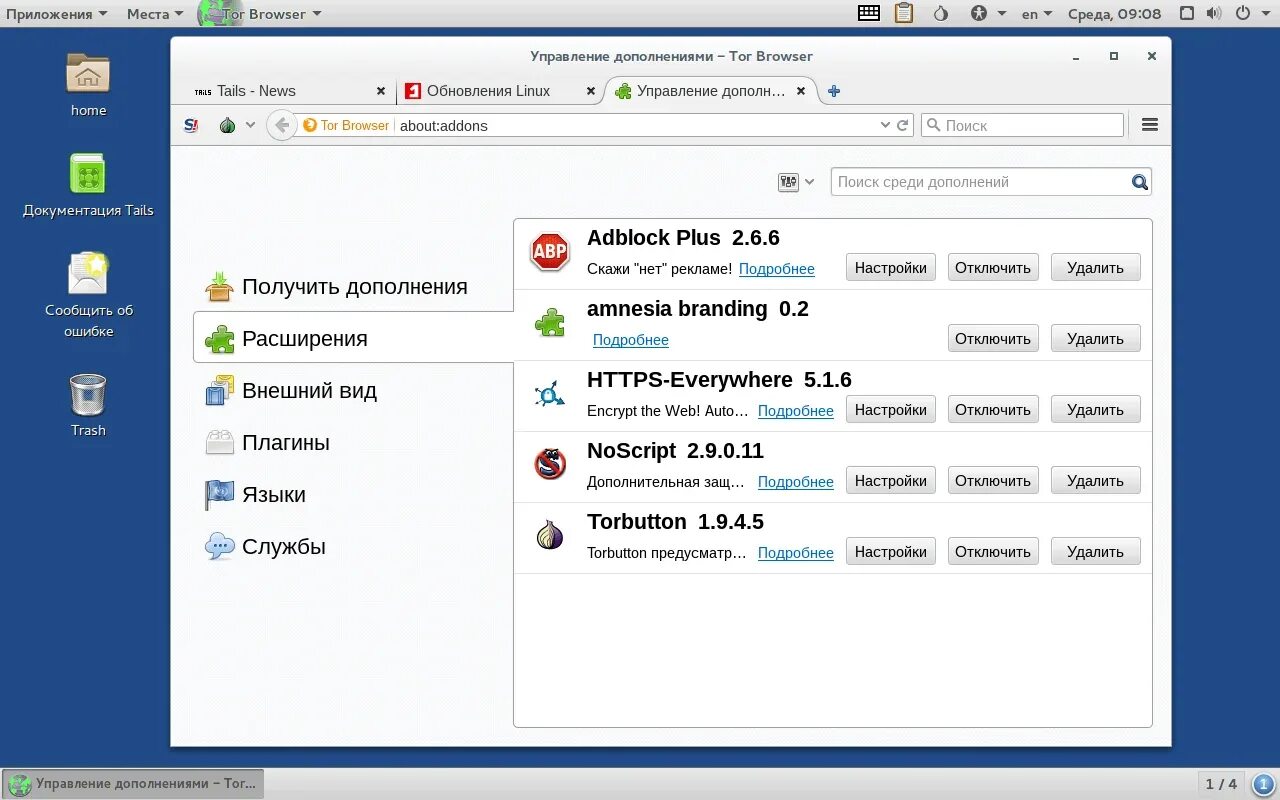Disable Torbutton with Отключить

click(x=993, y=551)
